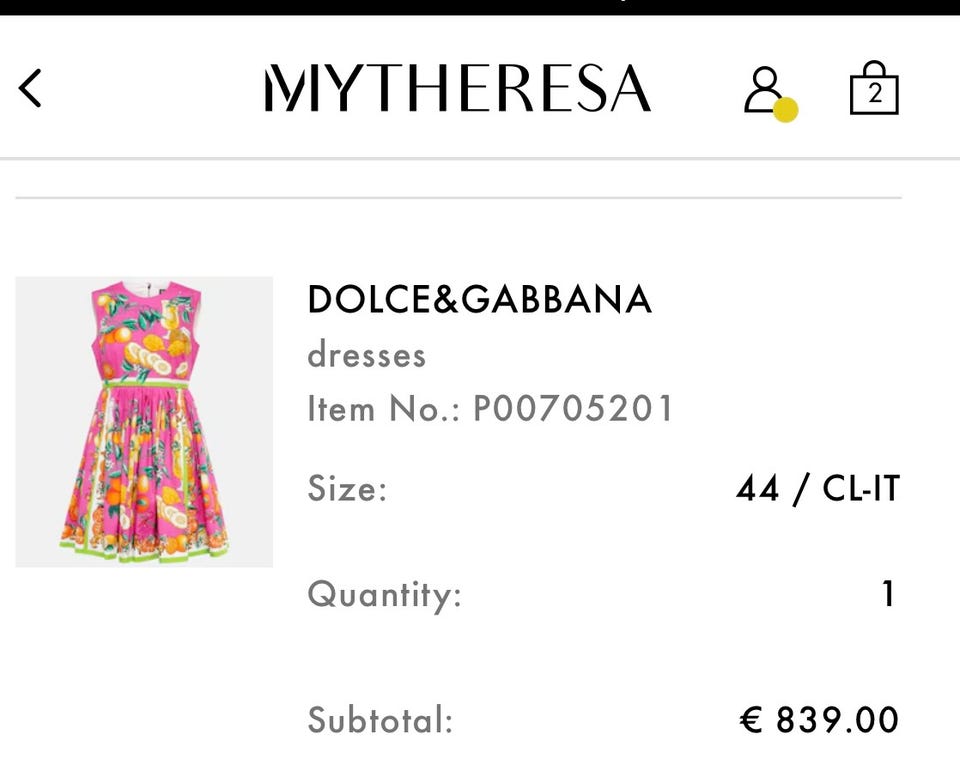Click the Item No. label
Viewport: 960px width, 783px height.
point(383,409)
